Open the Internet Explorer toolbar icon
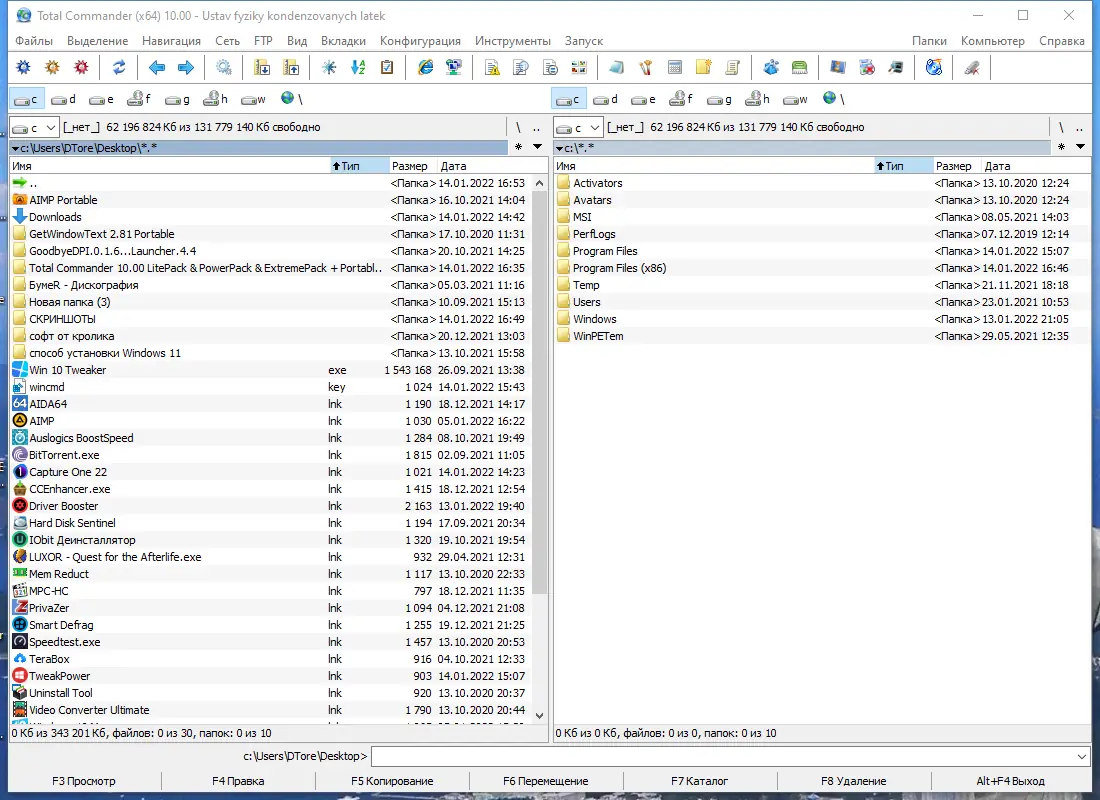The width and height of the screenshot is (1100, 800). [425, 67]
